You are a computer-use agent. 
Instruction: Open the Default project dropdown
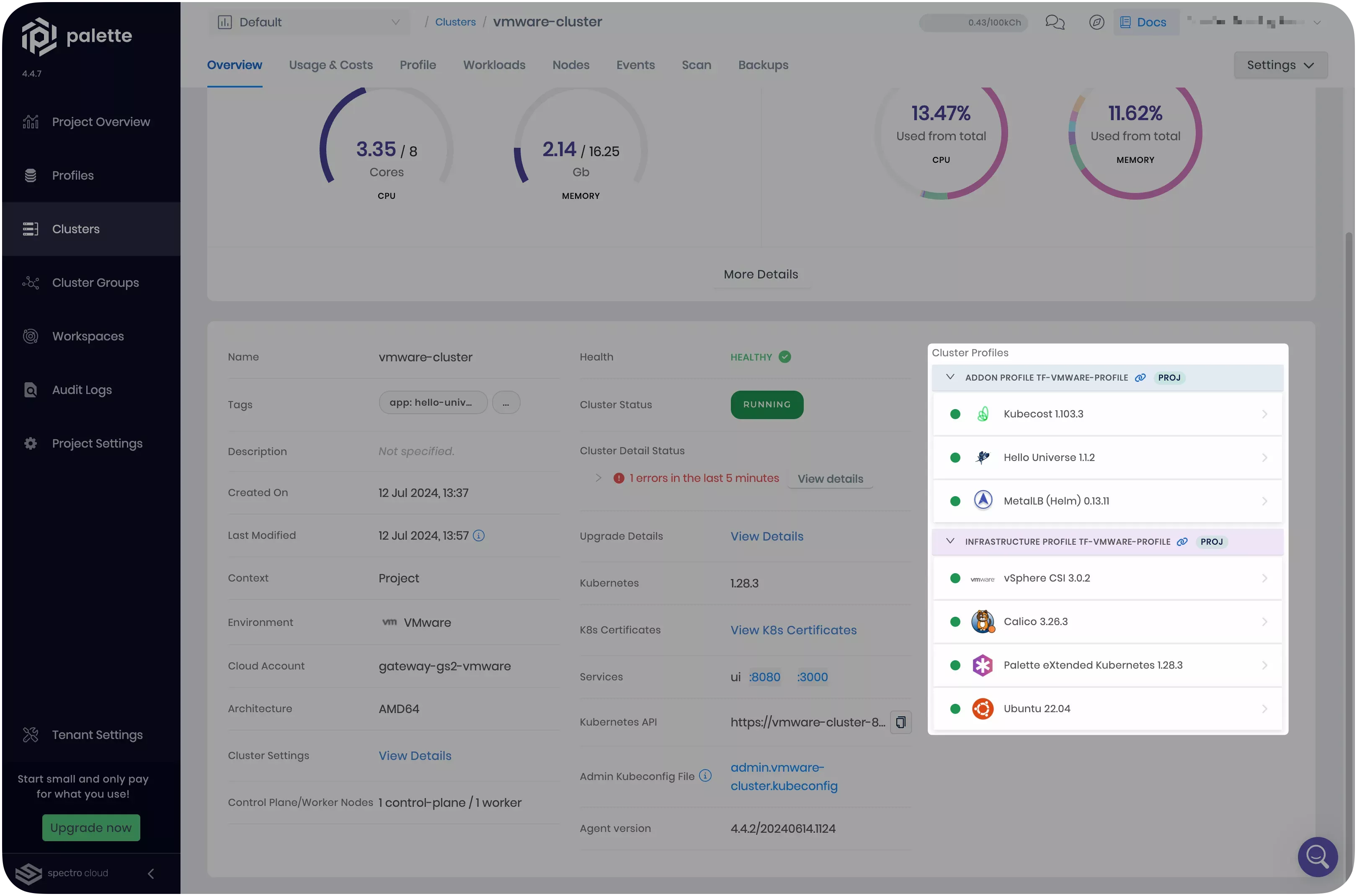coord(309,22)
